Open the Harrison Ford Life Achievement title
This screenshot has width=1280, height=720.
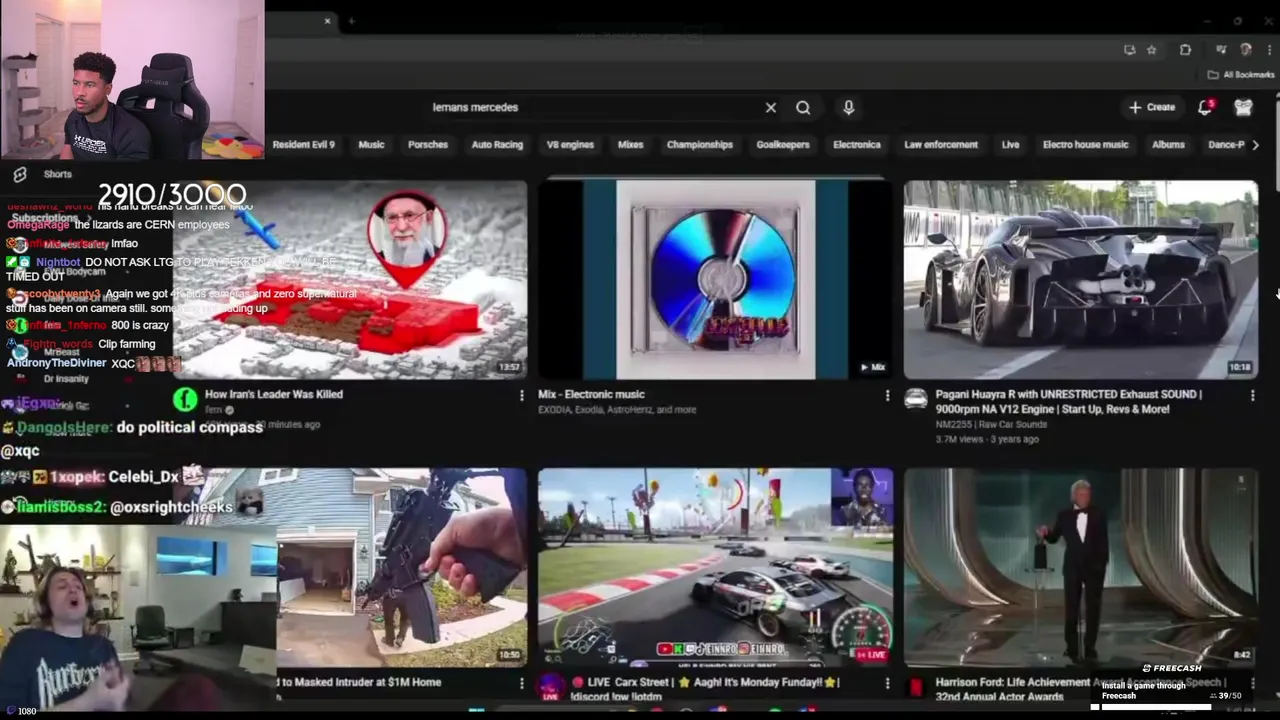tap(1080, 689)
